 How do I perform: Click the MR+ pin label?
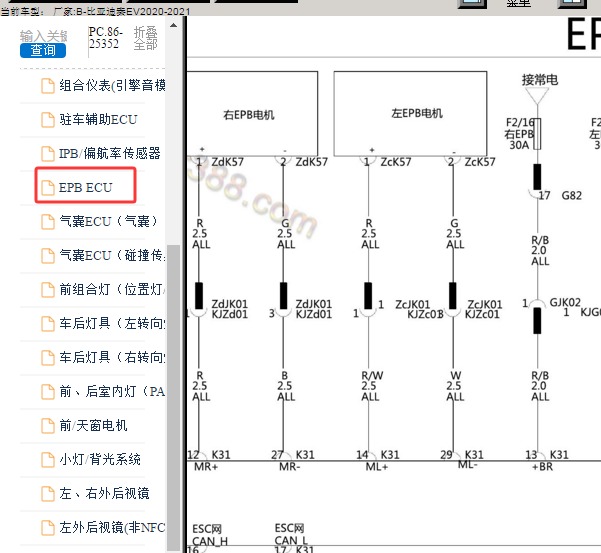[206, 467]
